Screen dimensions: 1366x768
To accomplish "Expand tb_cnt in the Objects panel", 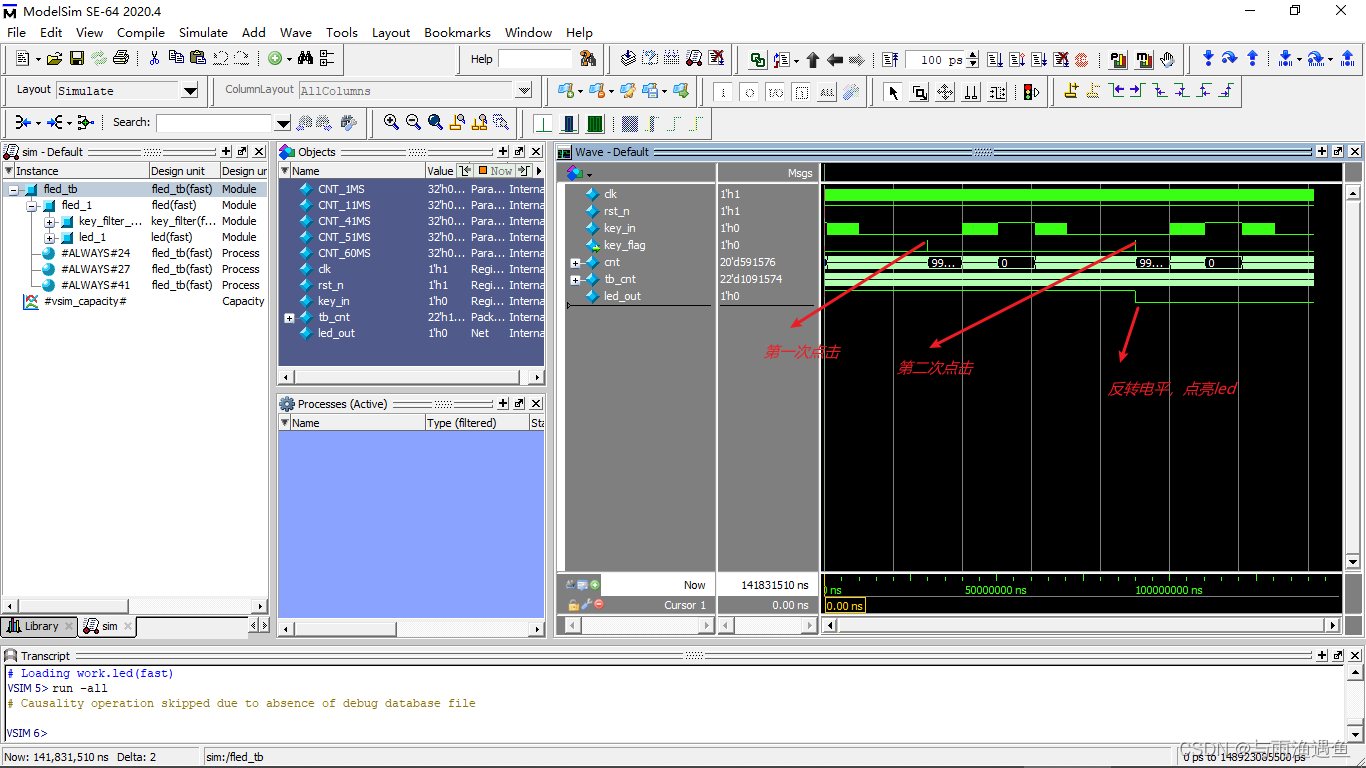I will coord(289,317).
